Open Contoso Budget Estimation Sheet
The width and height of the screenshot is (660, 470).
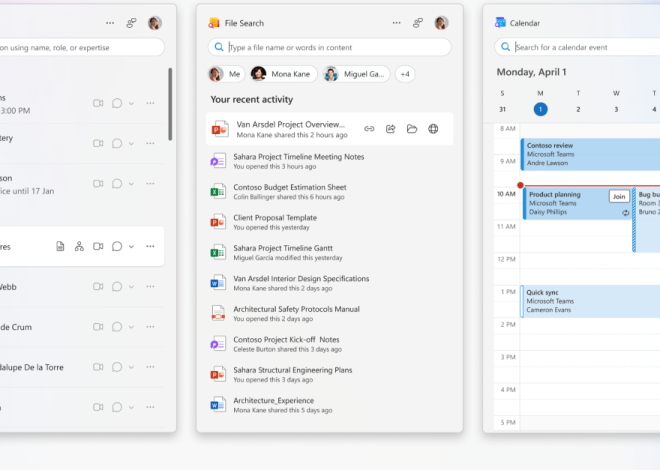coord(330,191)
